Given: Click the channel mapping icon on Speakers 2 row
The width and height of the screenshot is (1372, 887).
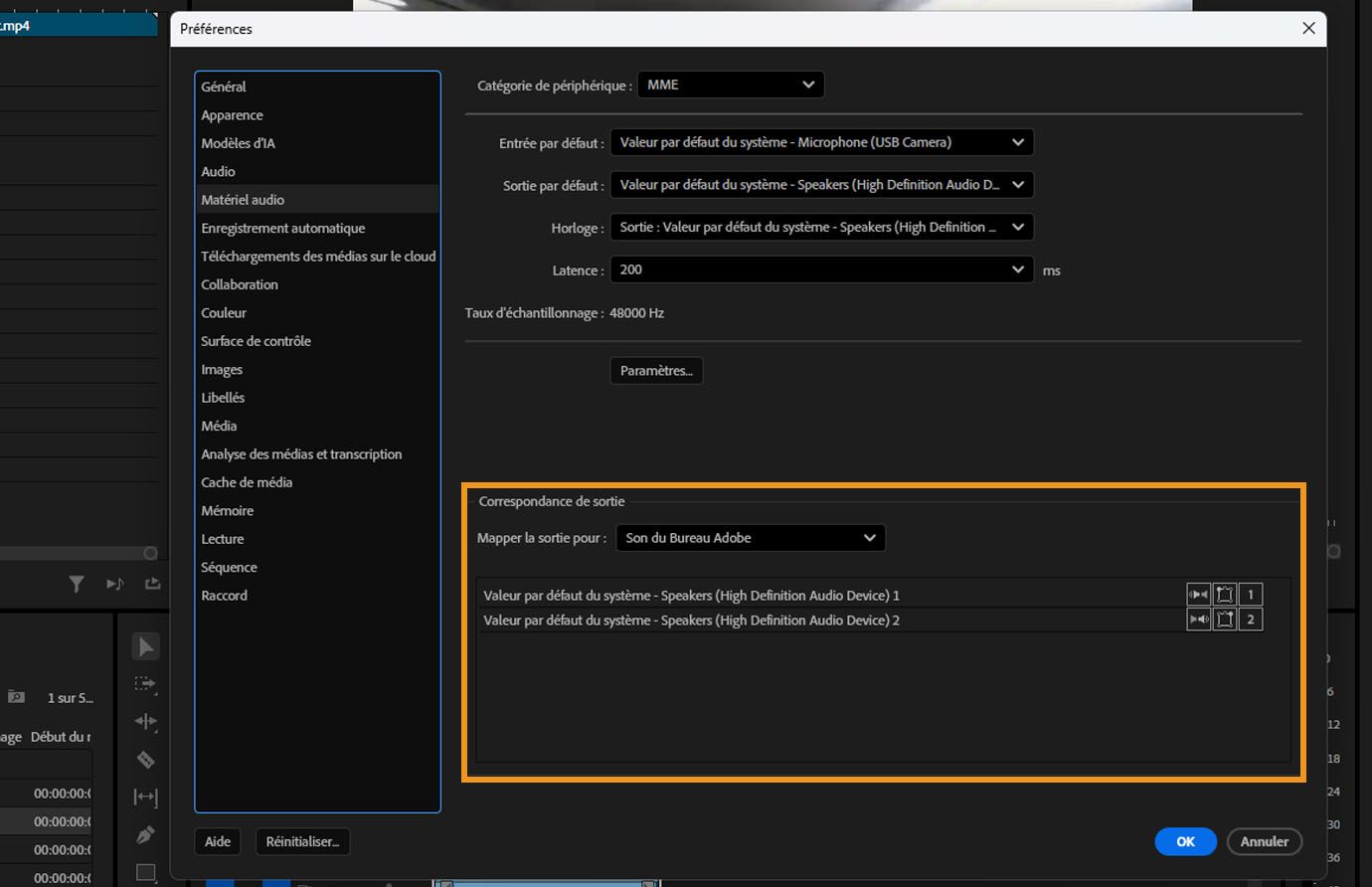Looking at the screenshot, I should pos(1224,620).
